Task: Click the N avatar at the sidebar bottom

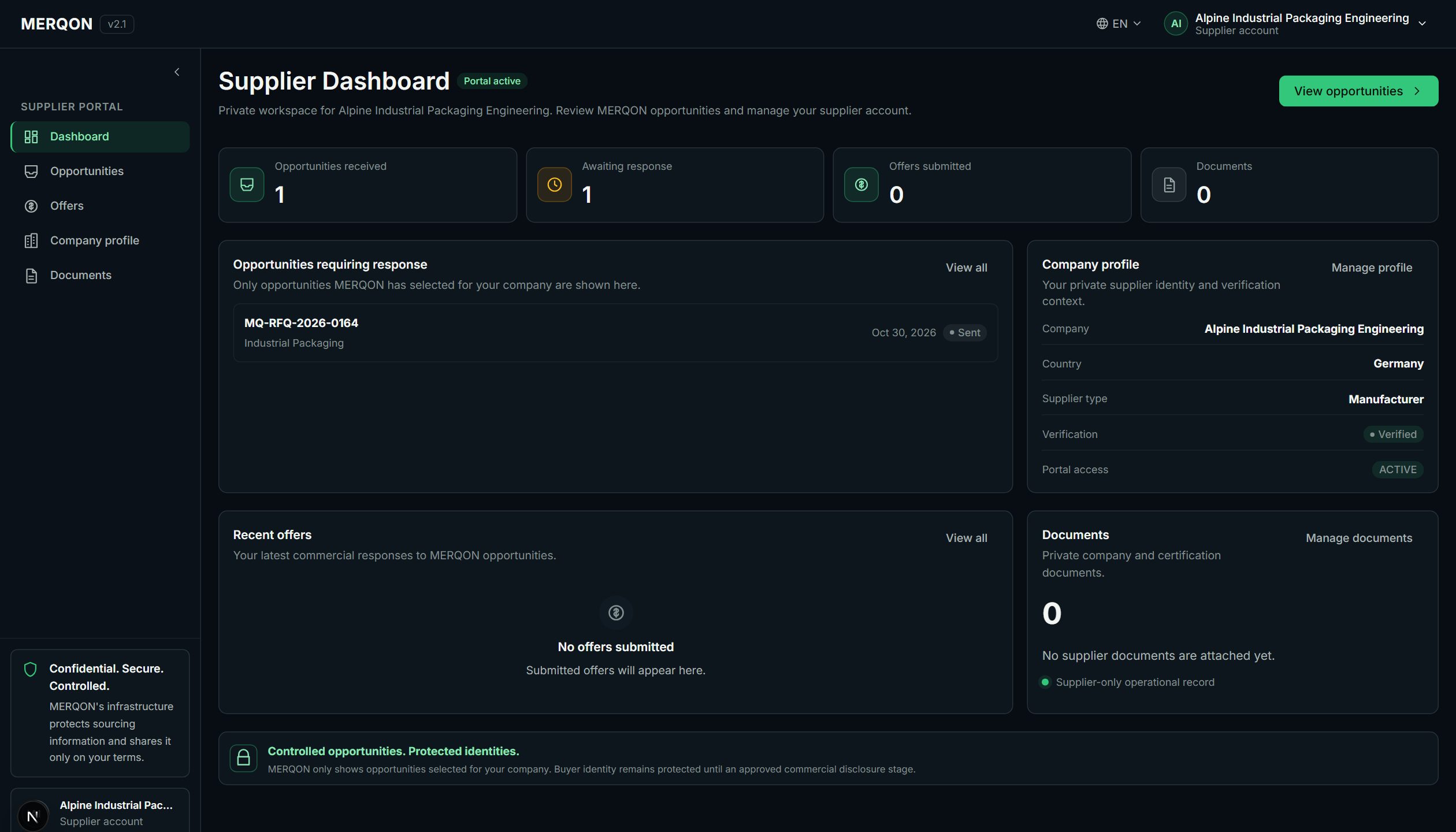Action: point(33,816)
